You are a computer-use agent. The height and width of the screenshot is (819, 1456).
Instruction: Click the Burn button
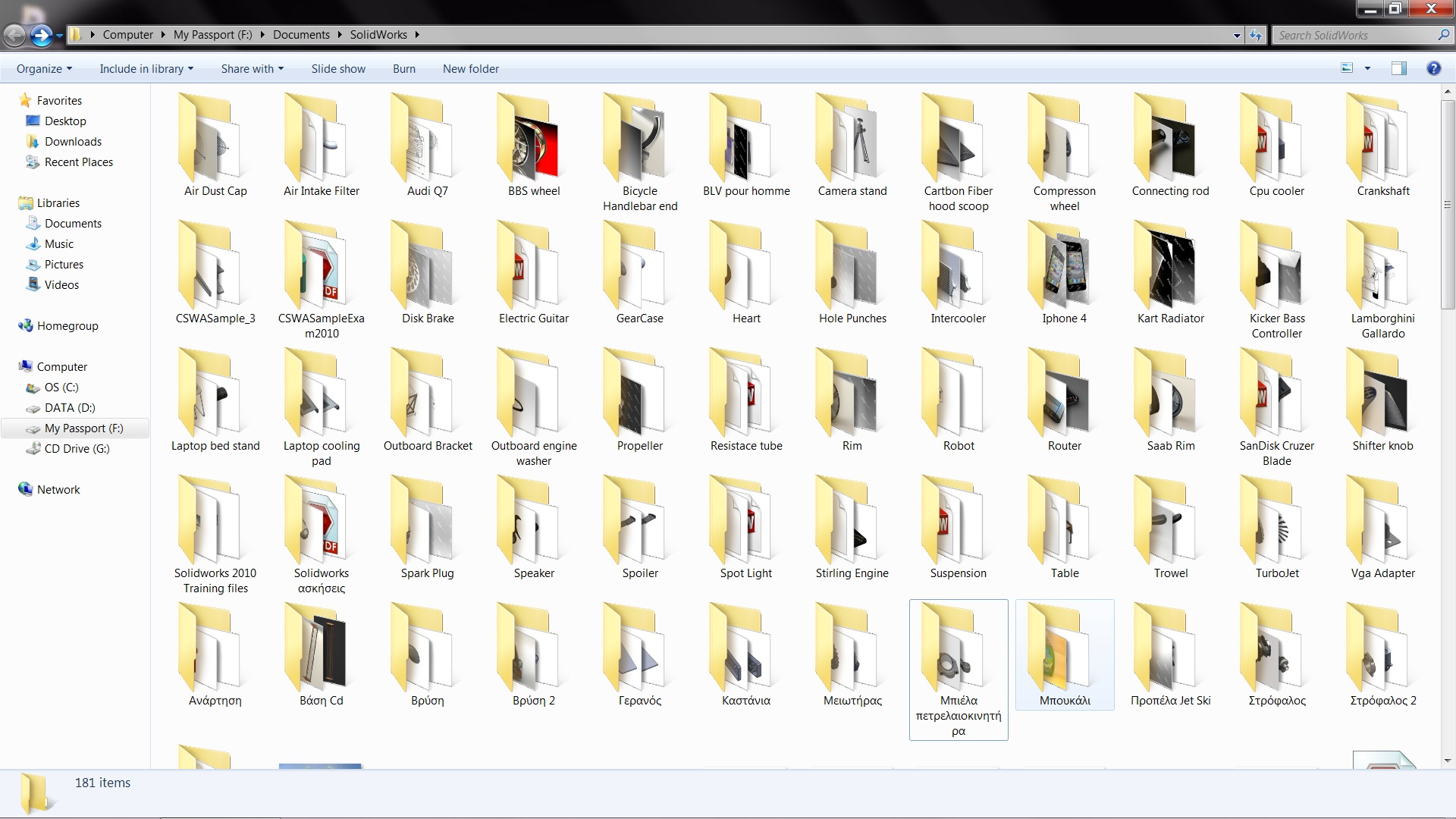click(x=403, y=69)
